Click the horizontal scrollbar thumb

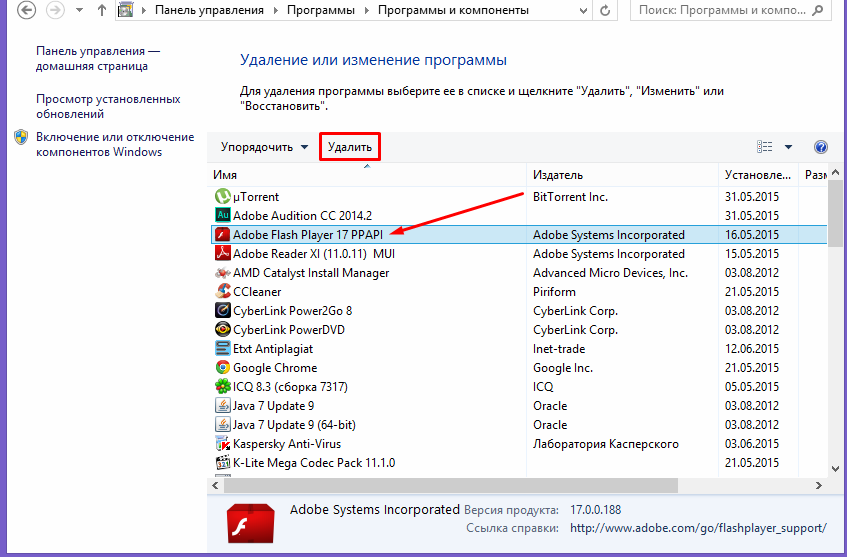[451, 485]
